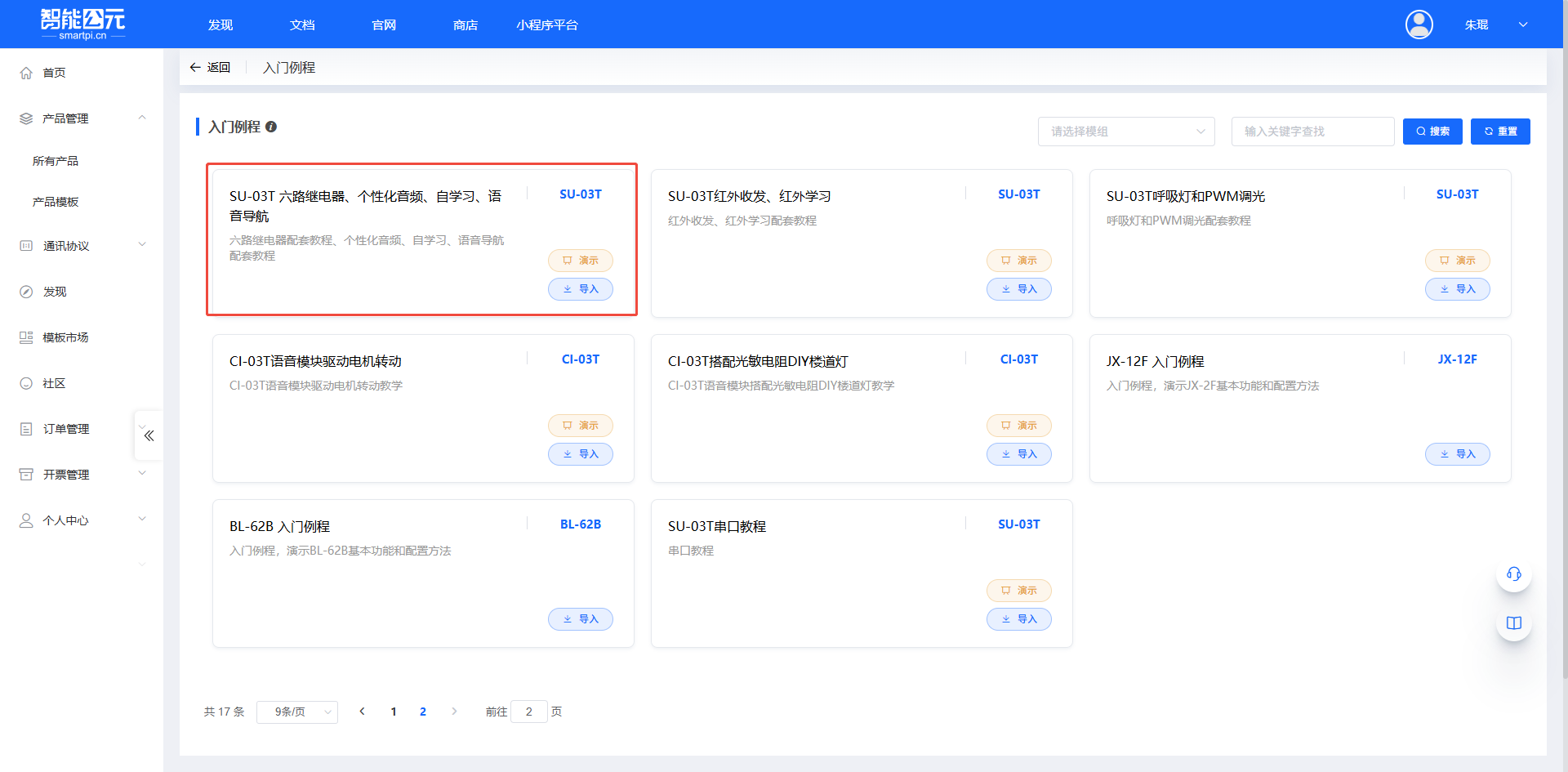Open the 请选择模组 module dropdown
The width and height of the screenshot is (1568, 772).
1126,132
